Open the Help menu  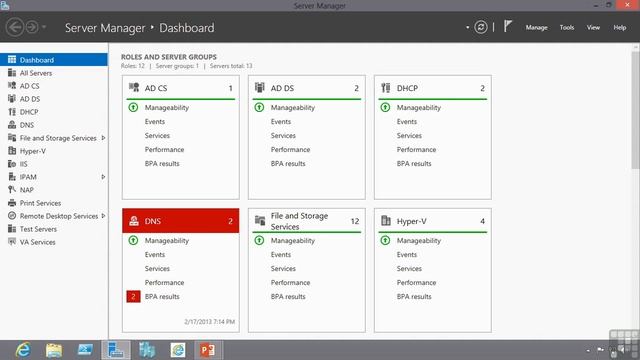(620, 27)
